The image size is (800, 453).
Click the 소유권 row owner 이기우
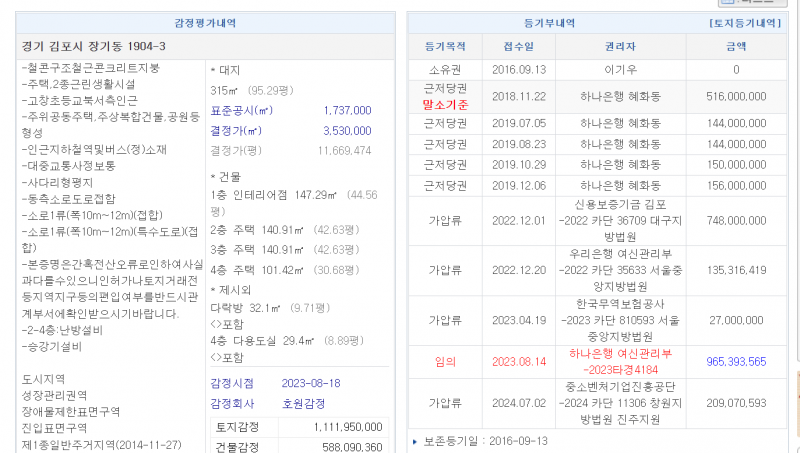tap(619, 70)
